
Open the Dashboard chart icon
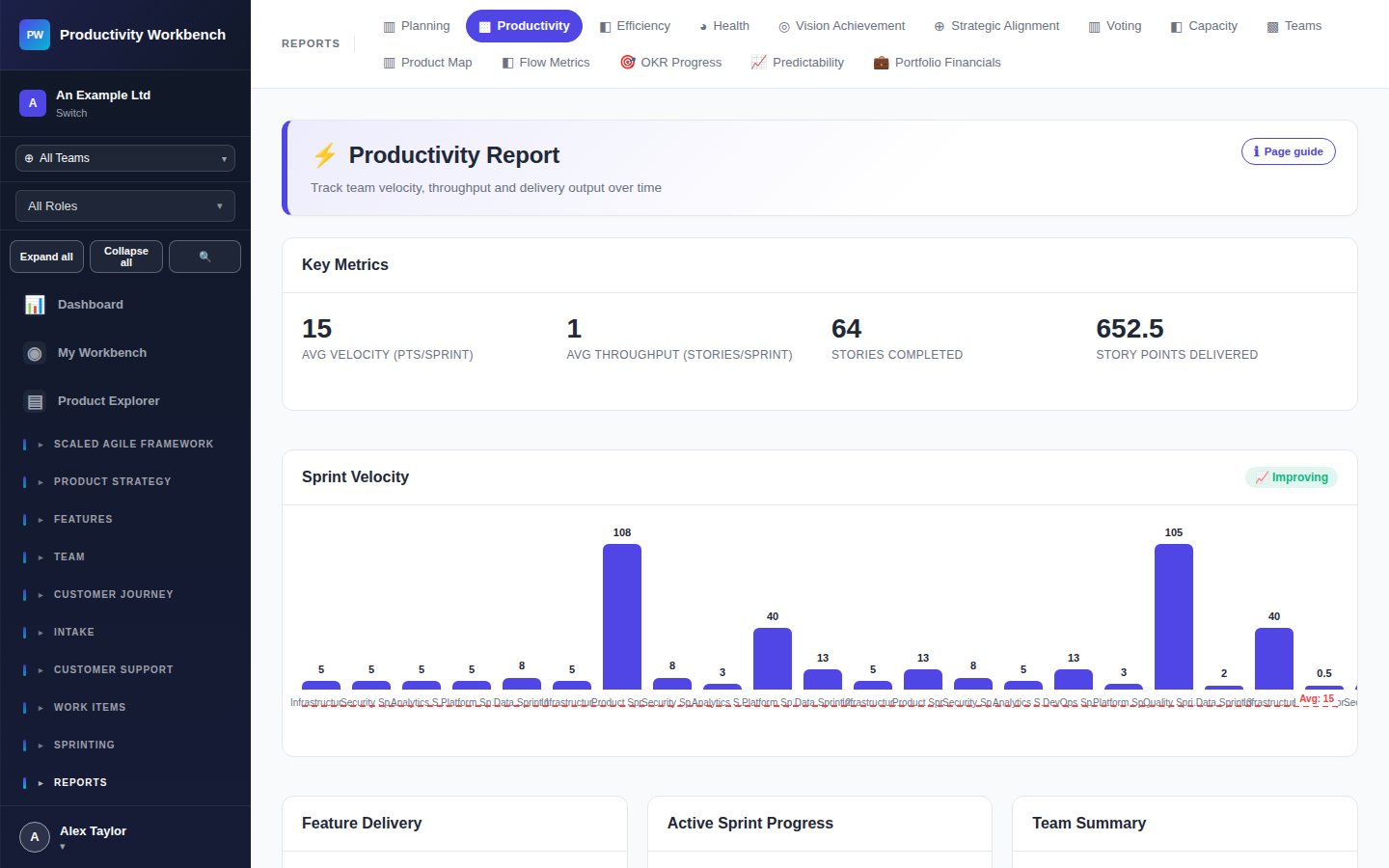point(35,305)
